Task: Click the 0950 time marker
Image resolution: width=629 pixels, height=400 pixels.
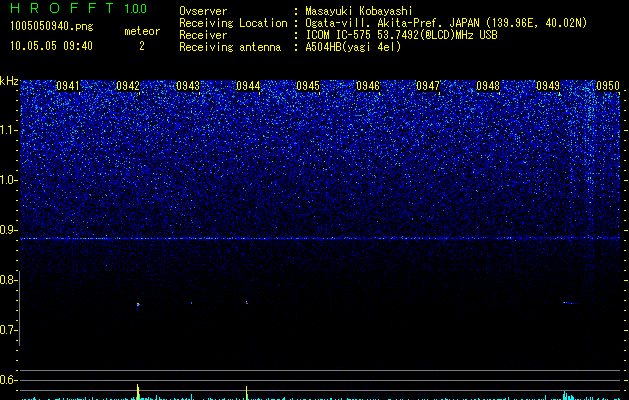Action: (x=608, y=86)
